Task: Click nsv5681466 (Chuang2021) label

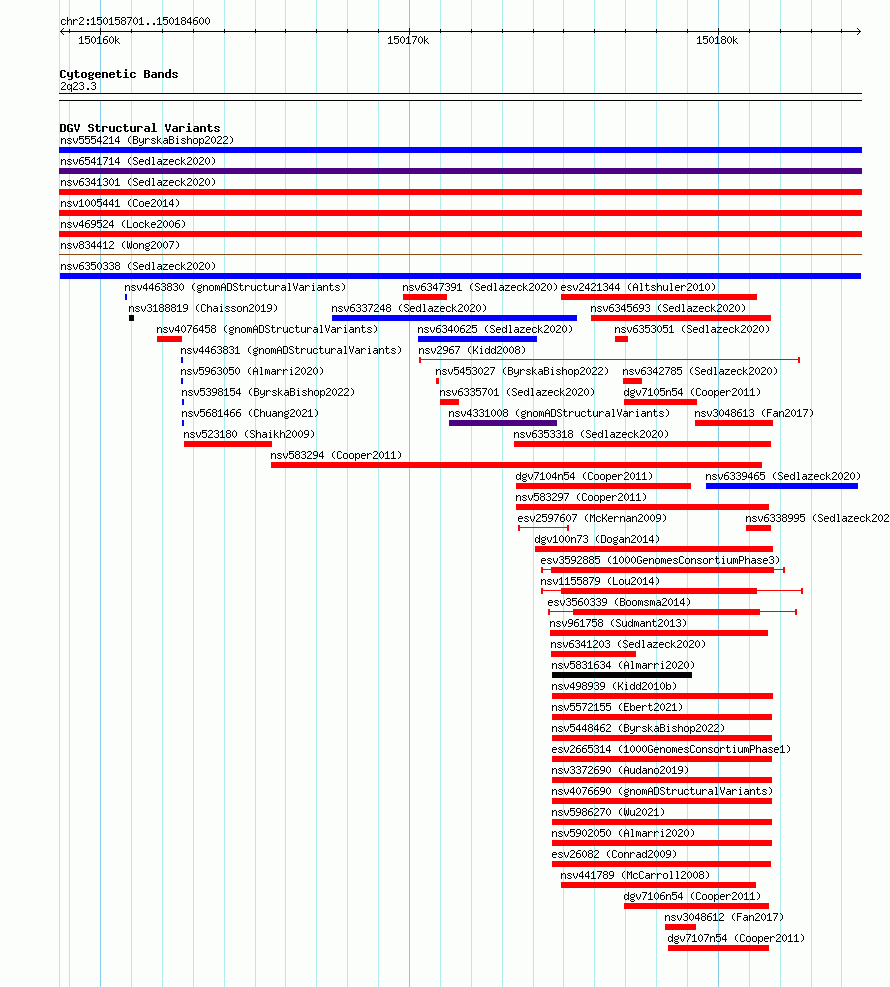Action: (251, 413)
